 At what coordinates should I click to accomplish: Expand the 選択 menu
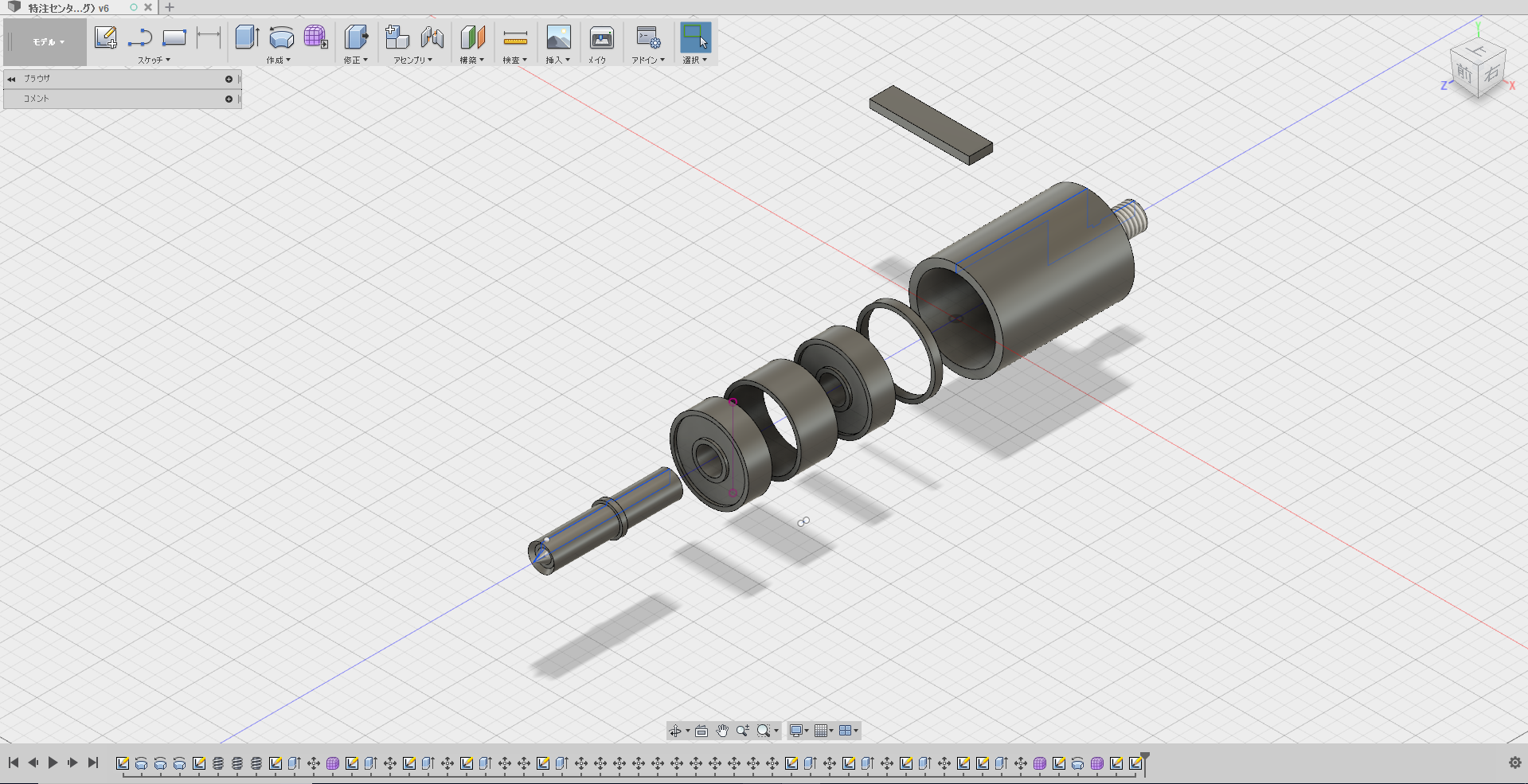[x=695, y=60]
